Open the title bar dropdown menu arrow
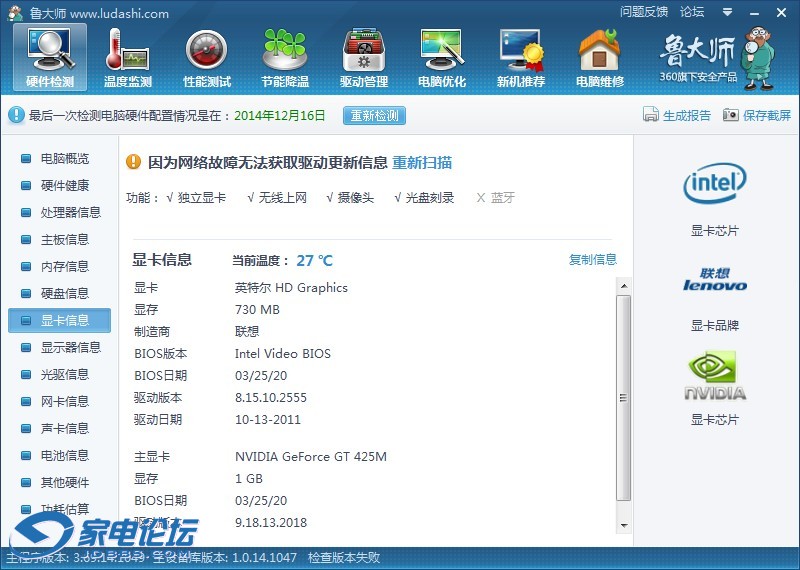 point(728,12)
